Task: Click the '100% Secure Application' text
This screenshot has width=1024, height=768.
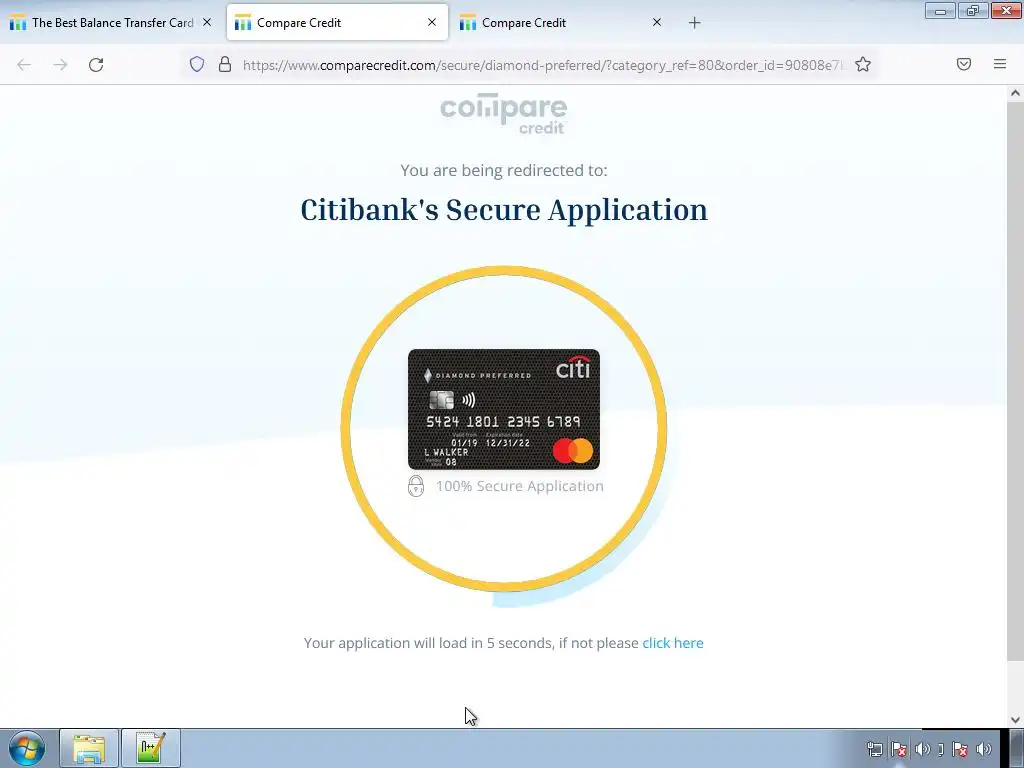Action: coord(520,486)
